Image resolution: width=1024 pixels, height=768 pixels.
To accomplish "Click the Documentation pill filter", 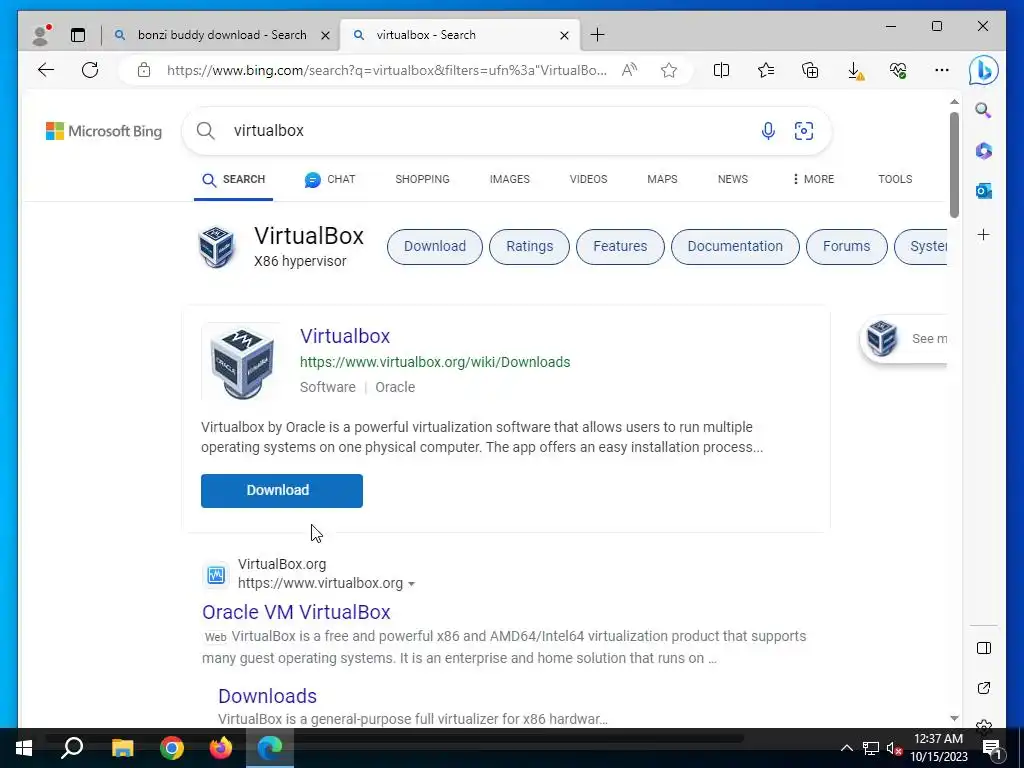I will pos(735,247).
